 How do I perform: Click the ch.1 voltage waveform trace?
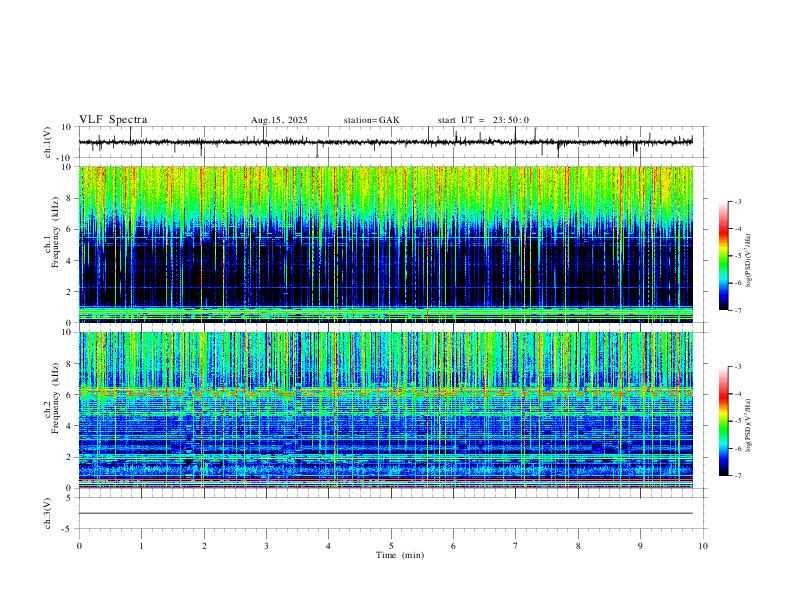[x=385, y=142]
